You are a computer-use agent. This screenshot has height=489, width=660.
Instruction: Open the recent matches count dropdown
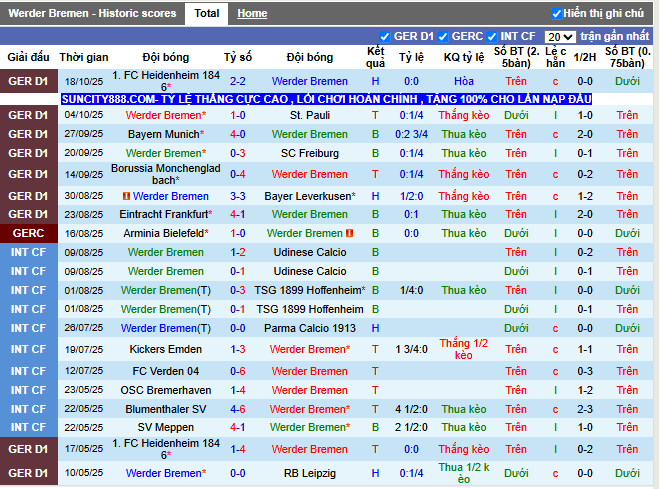[x=560, y=37]
